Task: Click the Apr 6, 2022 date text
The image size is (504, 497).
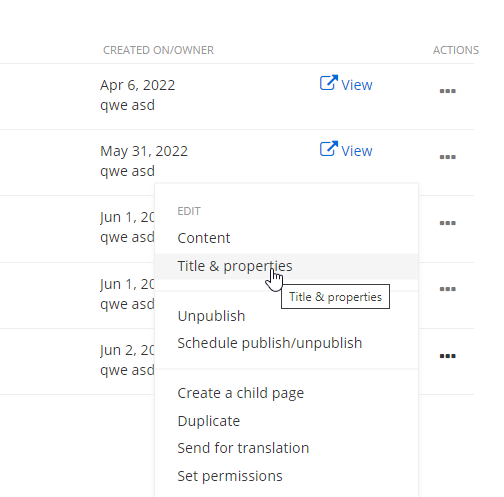Action: pos(137,85)
